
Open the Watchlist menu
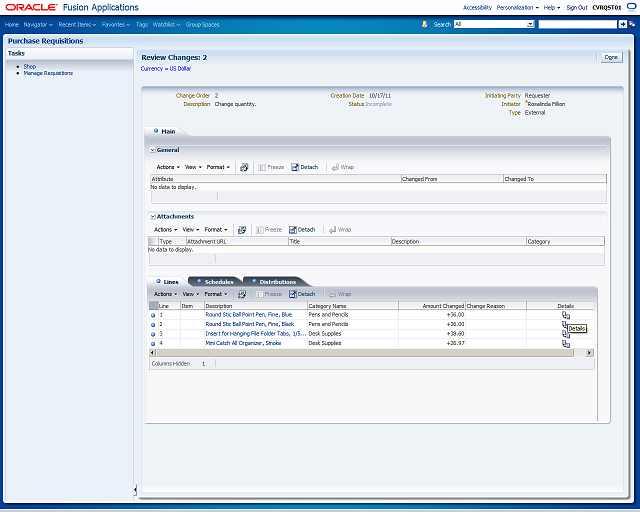[x=167, y=25]
